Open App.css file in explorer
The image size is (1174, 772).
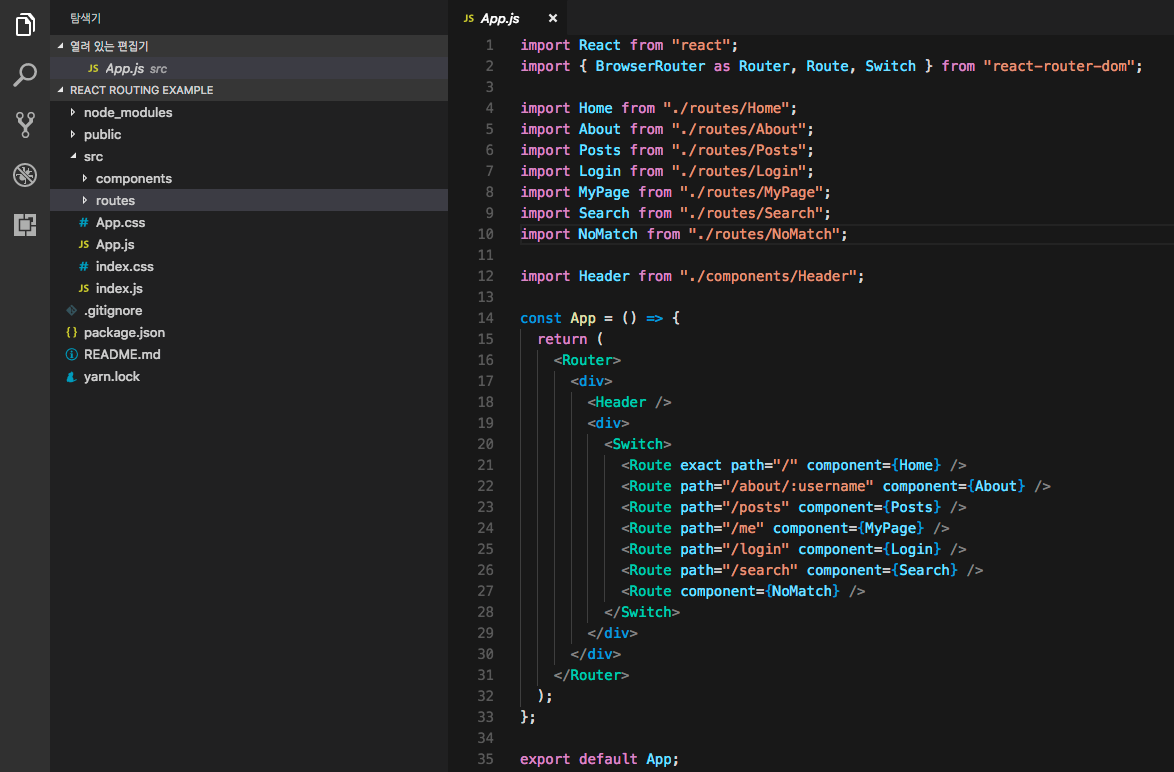tap(120, 222)
